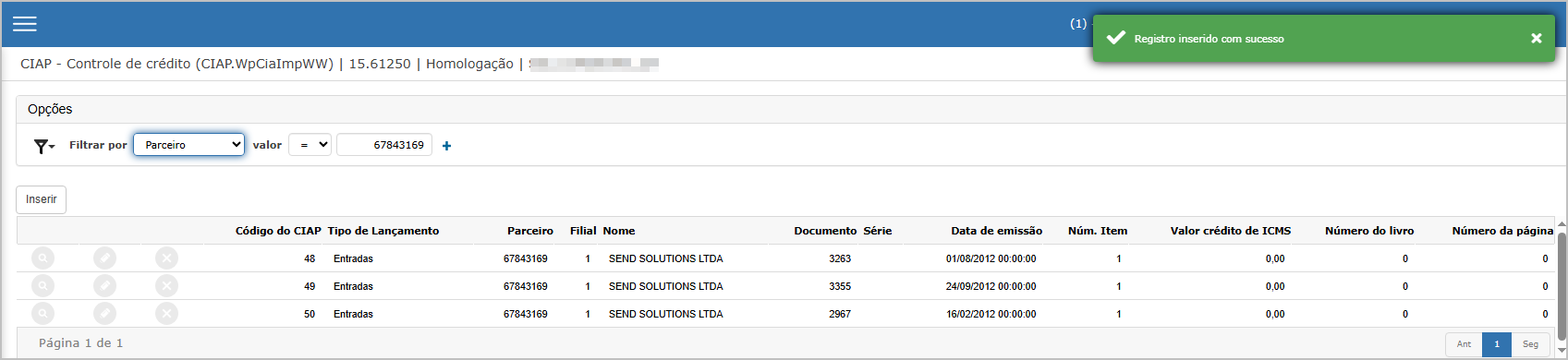1568x360 pixels.
Task: Close the success notification toast
Action: point(1536,38)
